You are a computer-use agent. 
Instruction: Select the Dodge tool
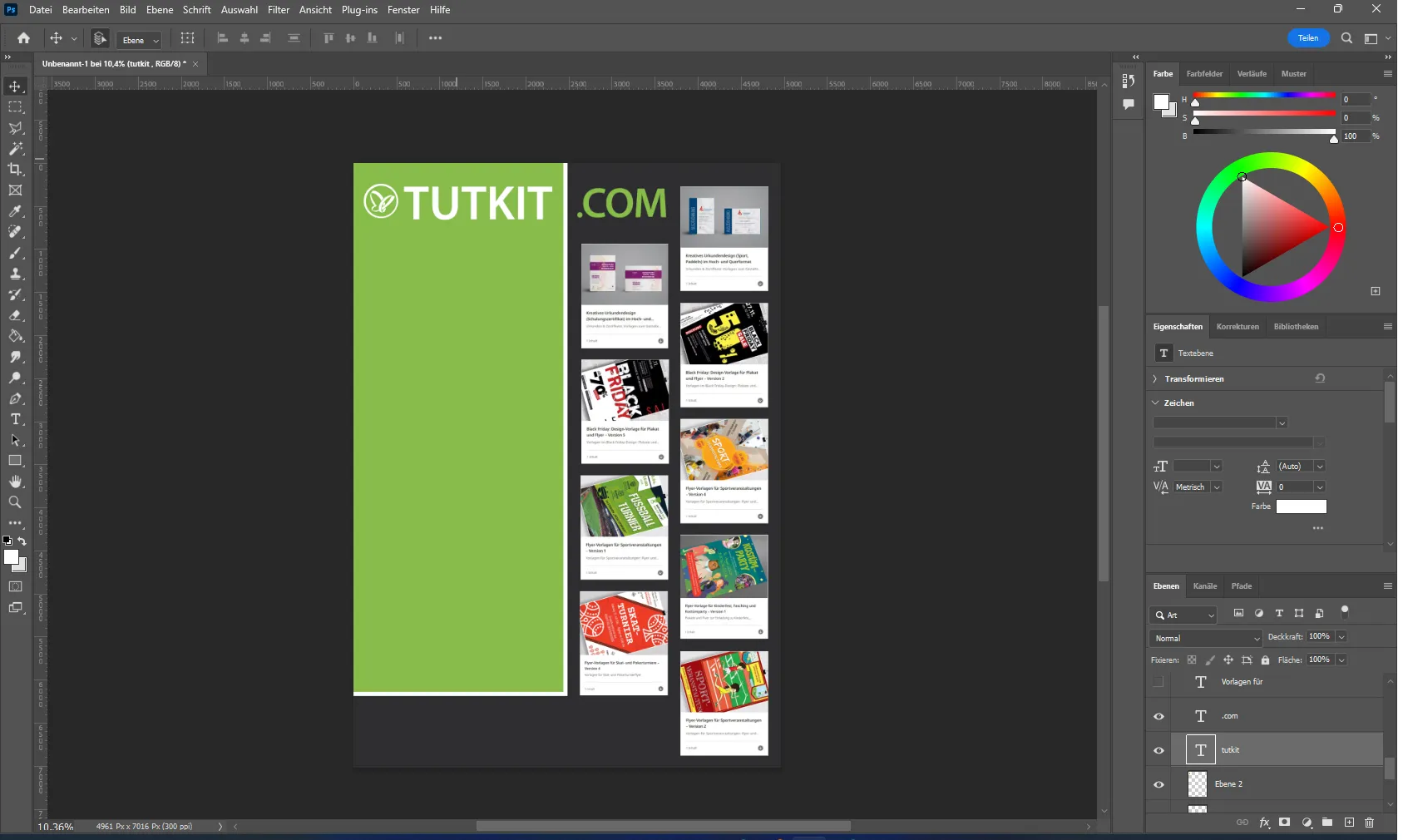(x=15, y=378)
